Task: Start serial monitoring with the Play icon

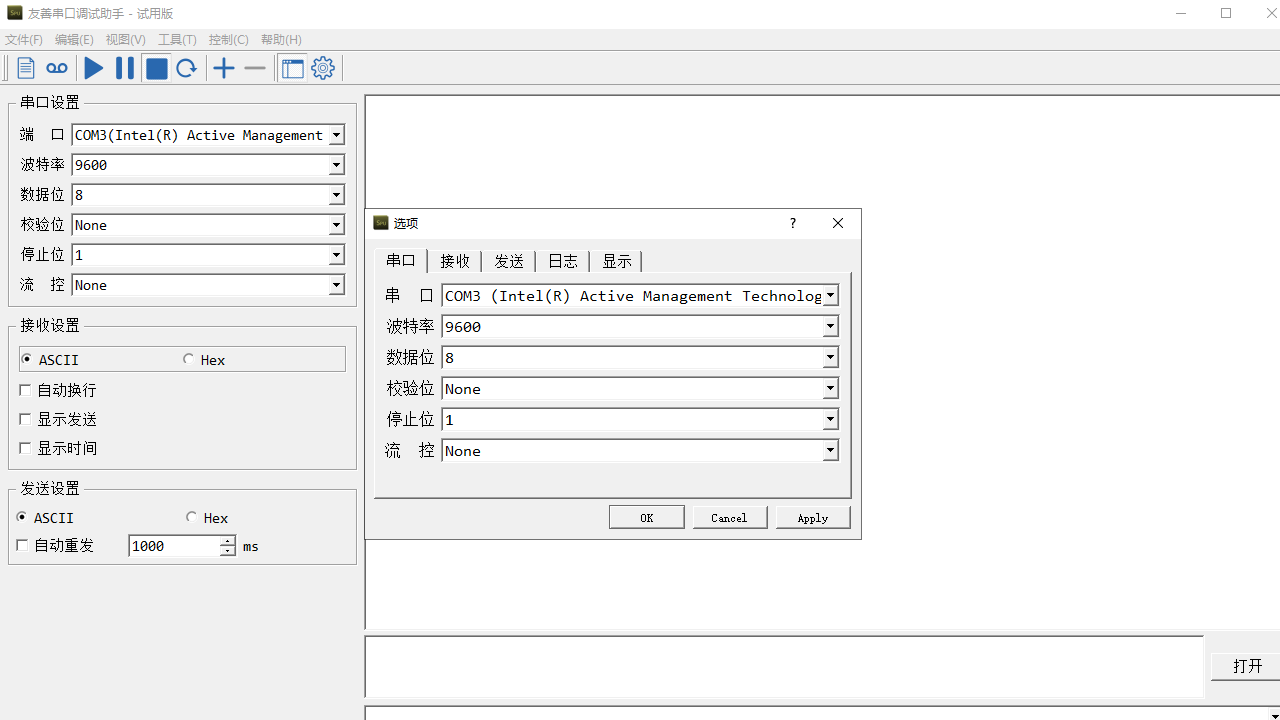Action: pos(93,68)
